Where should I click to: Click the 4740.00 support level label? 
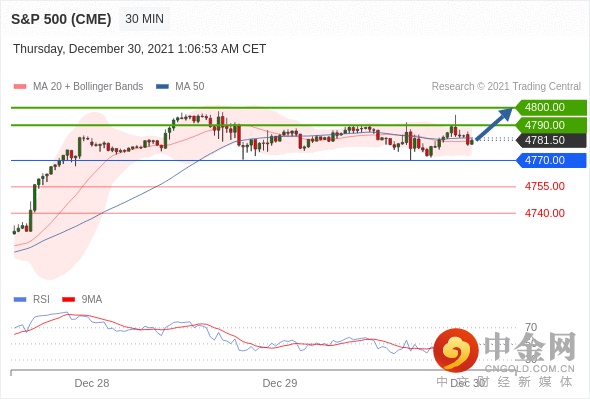545,213
